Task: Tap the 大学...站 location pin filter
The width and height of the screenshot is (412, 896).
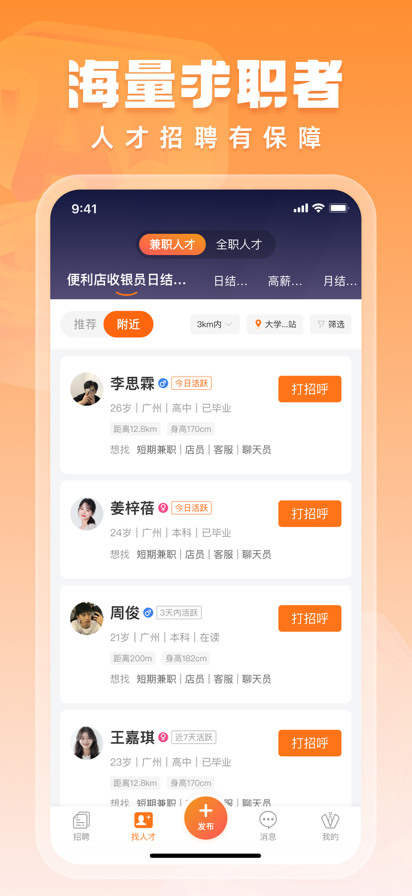Action: (x=275, y=324)
